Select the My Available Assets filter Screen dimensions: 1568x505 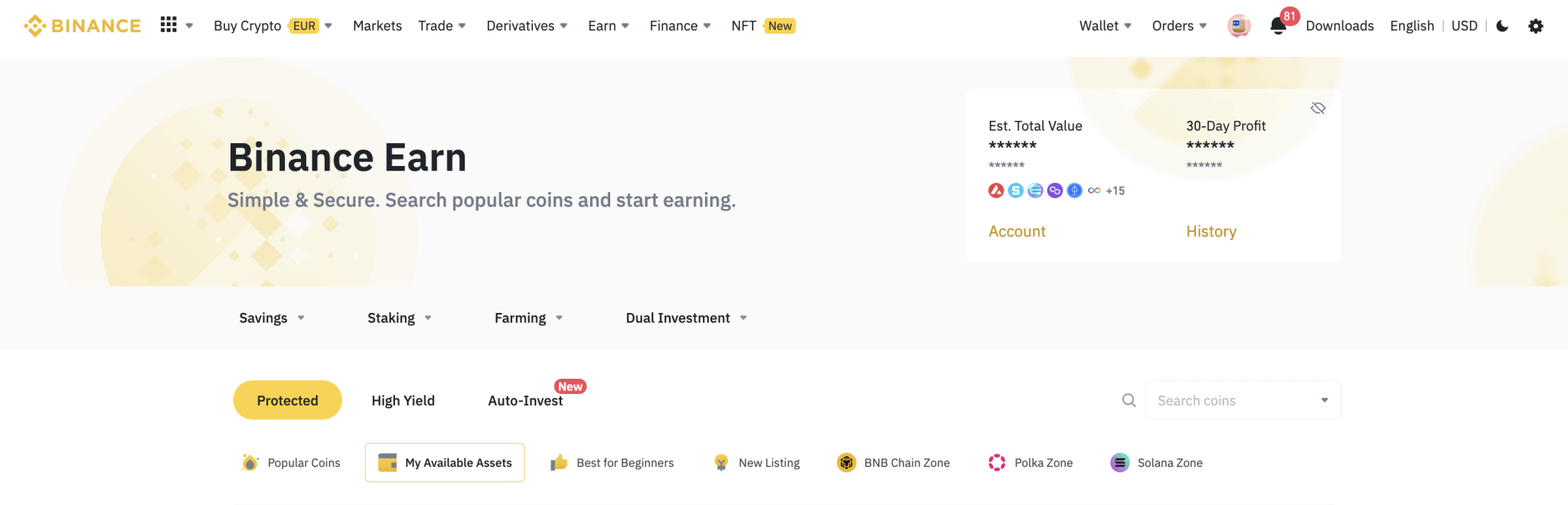click(x=445, y=463)
